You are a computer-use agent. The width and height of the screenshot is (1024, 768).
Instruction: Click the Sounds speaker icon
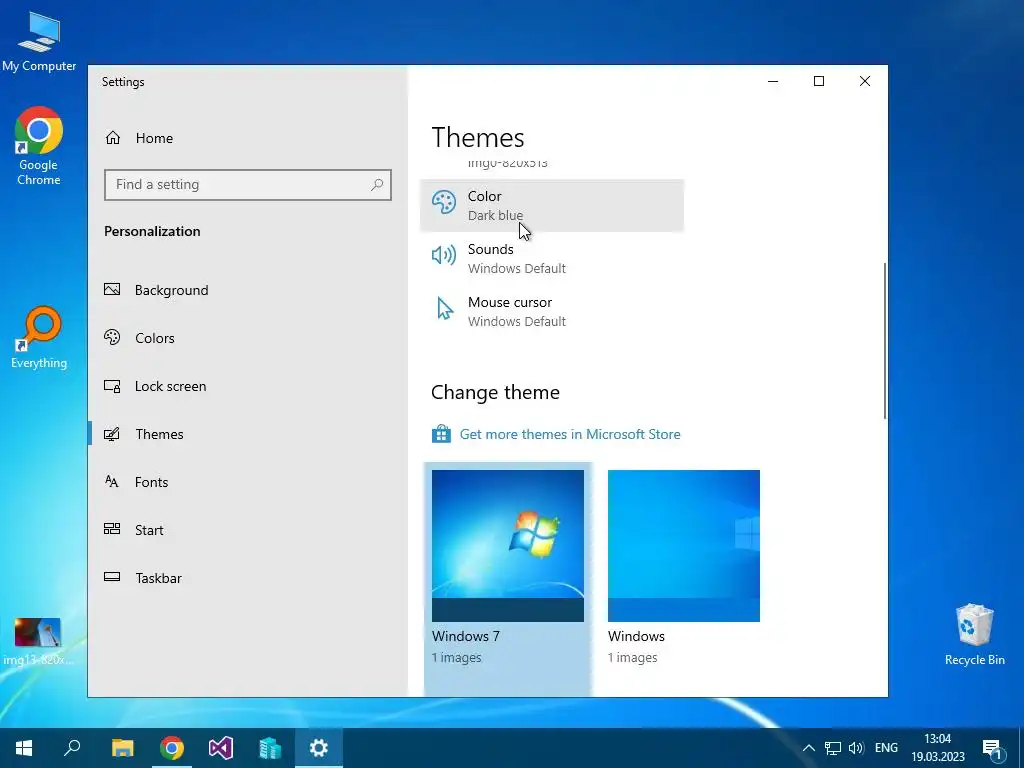coord(444,255)
